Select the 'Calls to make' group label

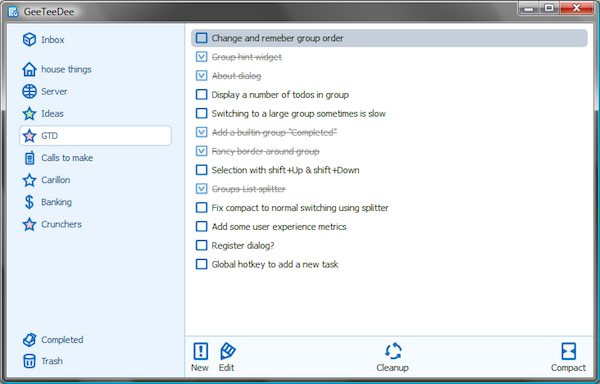[x=67, y=158]
